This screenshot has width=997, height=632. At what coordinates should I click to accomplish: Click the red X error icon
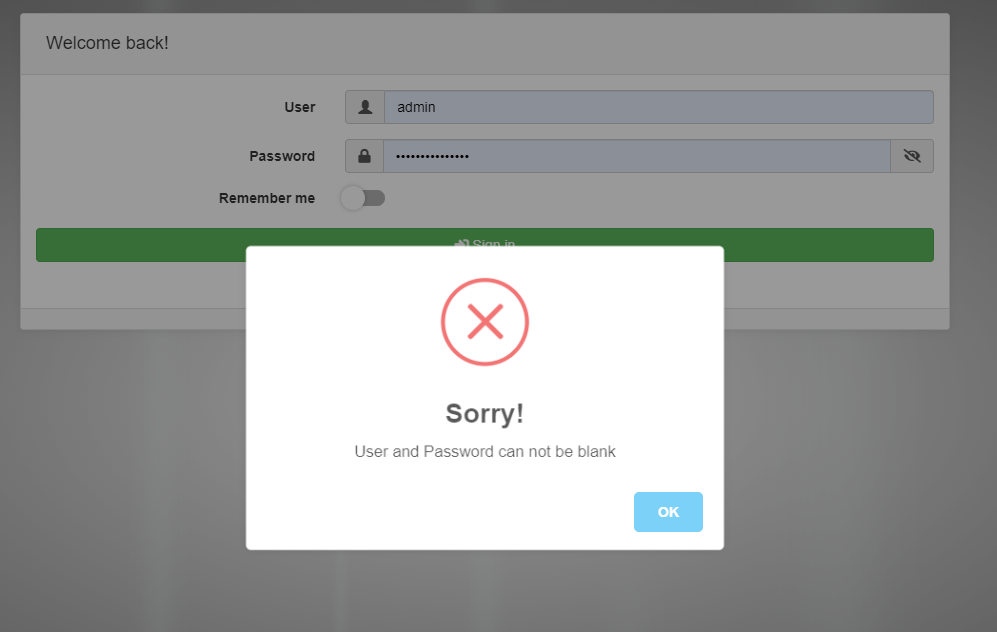coord(485,322)
